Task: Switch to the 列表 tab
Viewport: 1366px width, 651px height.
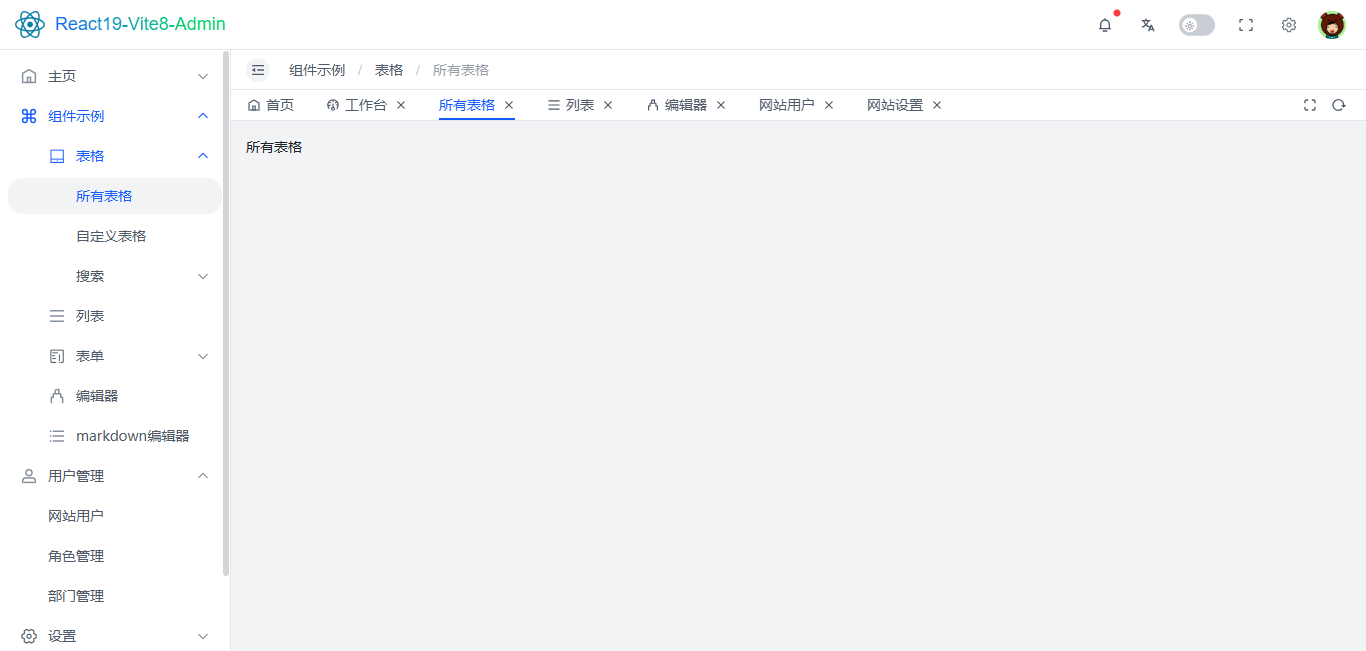Action: pos(571,105)
